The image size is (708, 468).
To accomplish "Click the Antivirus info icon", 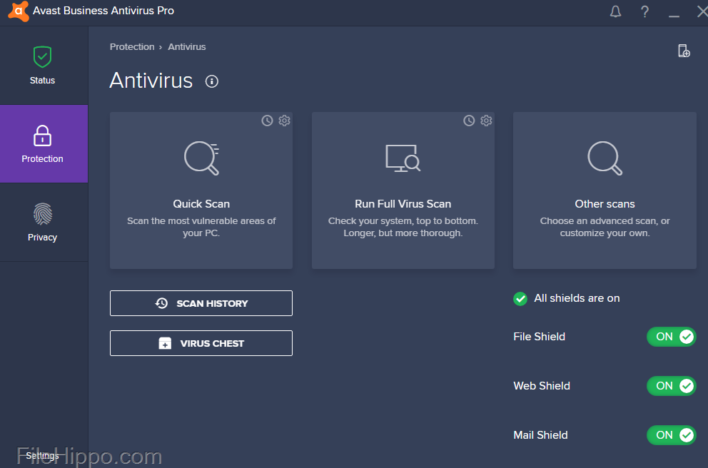I will click(212, 82).
